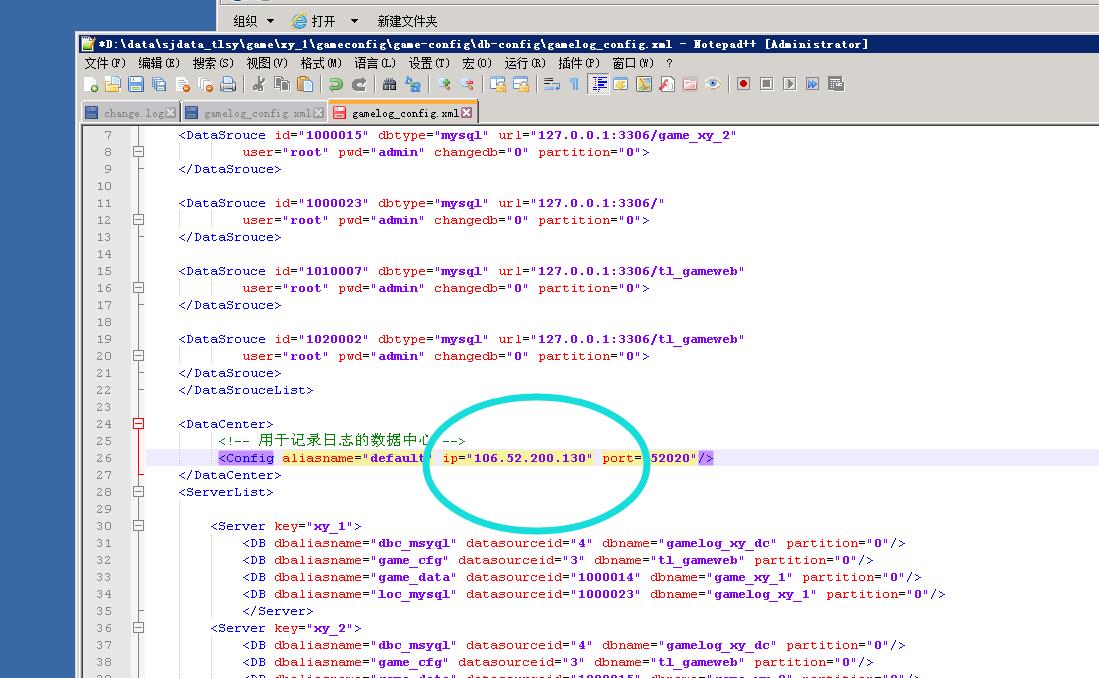Collapse the DataCenter fold at line 24
Screen dimensions: 1099x678
click(x=139, y=424)
